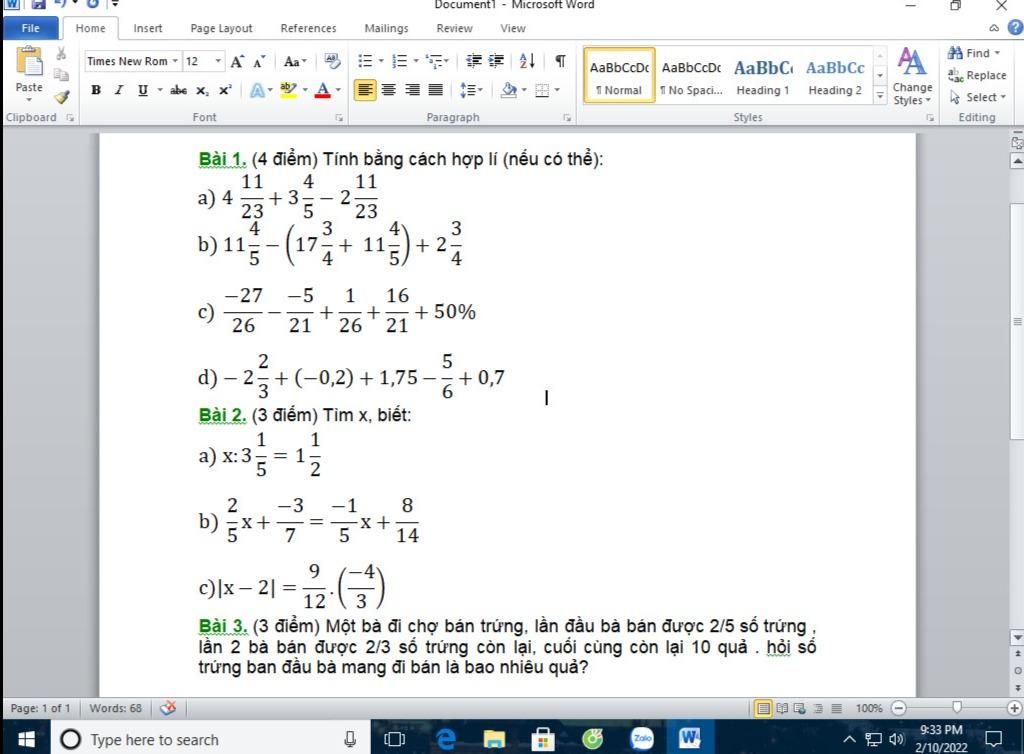Apply superscript formatting

pos(225,90)
